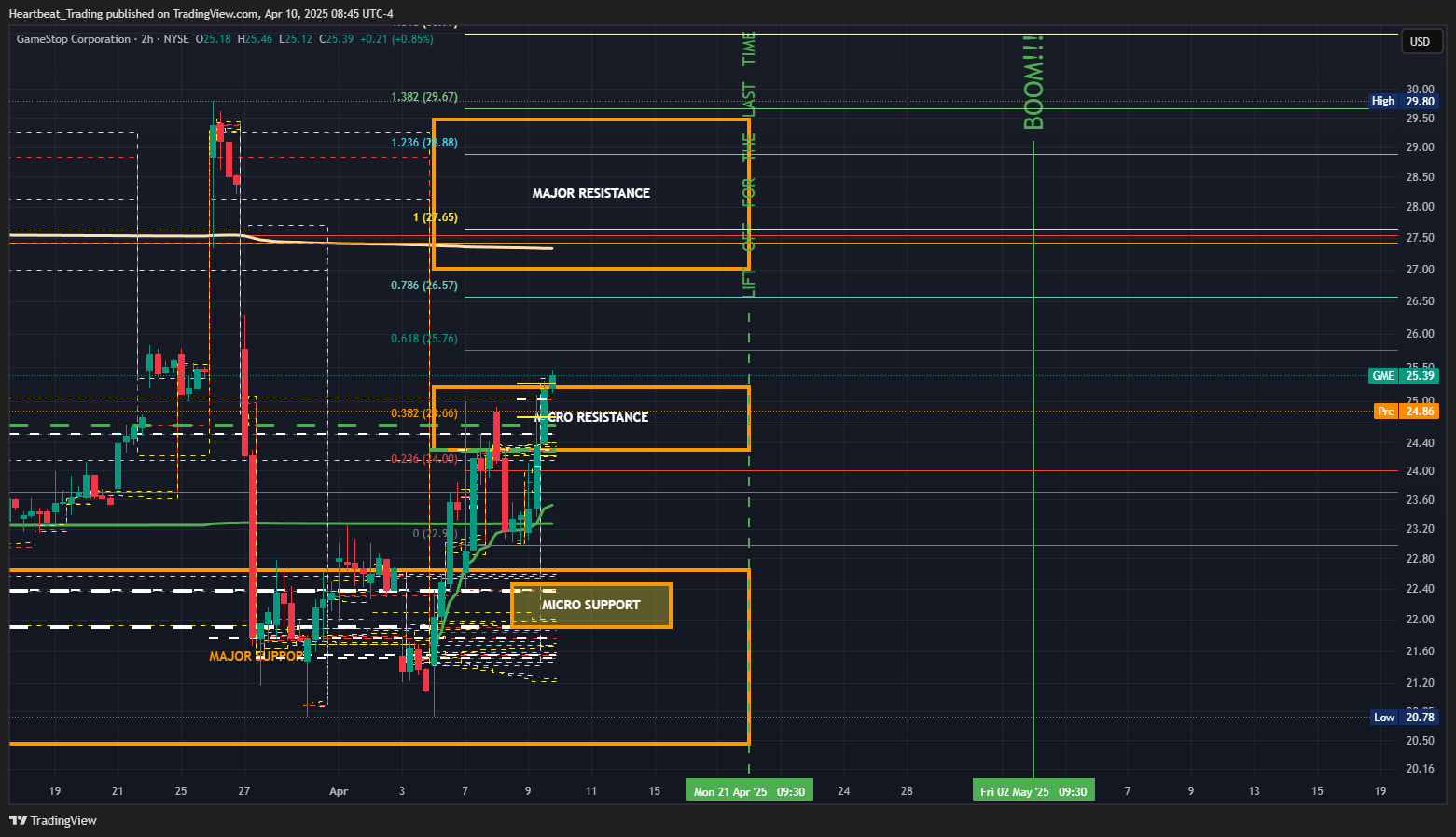Click the 30.00 price axis value
Viewport: 1456px width, 837px height.
point(1420,90)
